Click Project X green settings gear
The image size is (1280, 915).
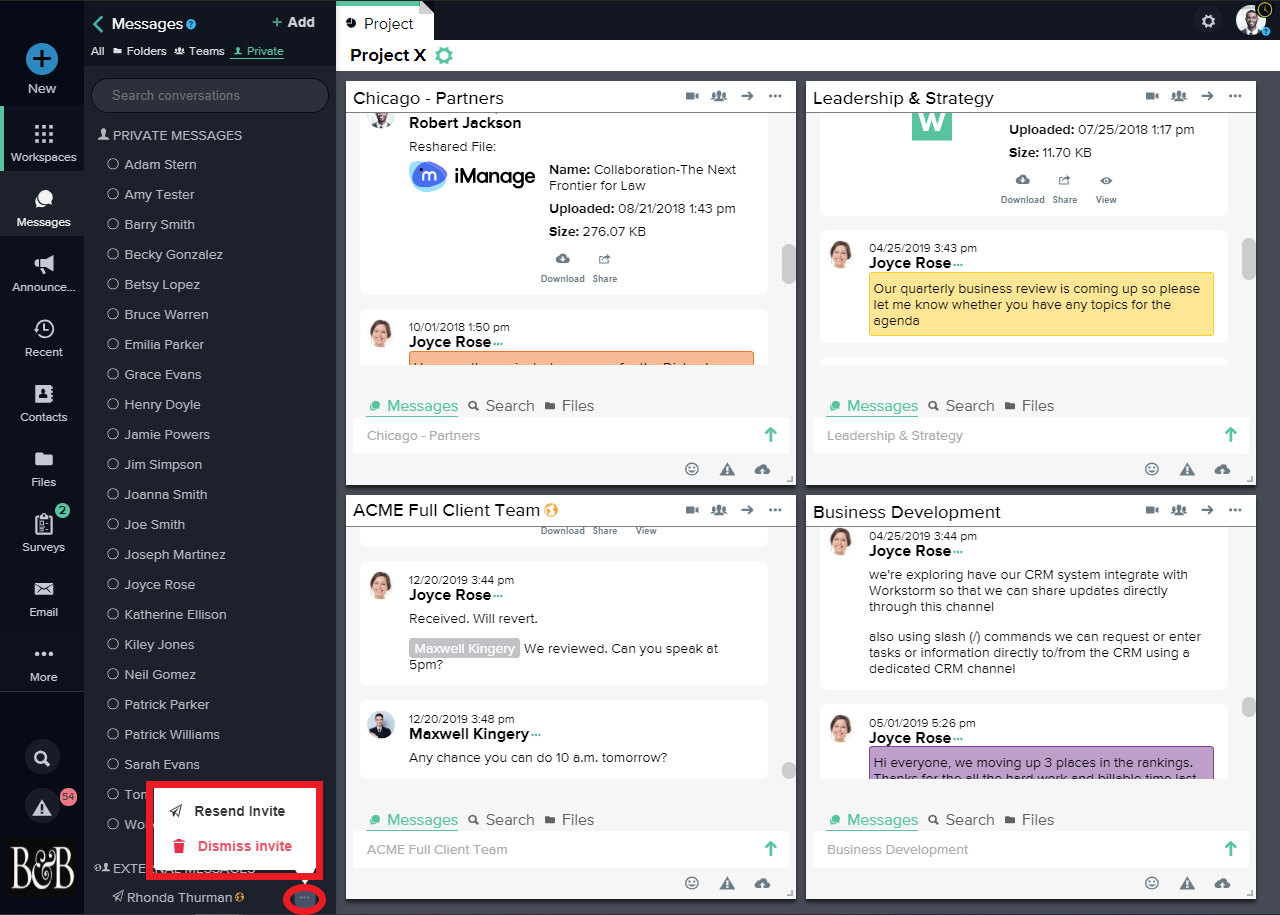click(444, 56)
